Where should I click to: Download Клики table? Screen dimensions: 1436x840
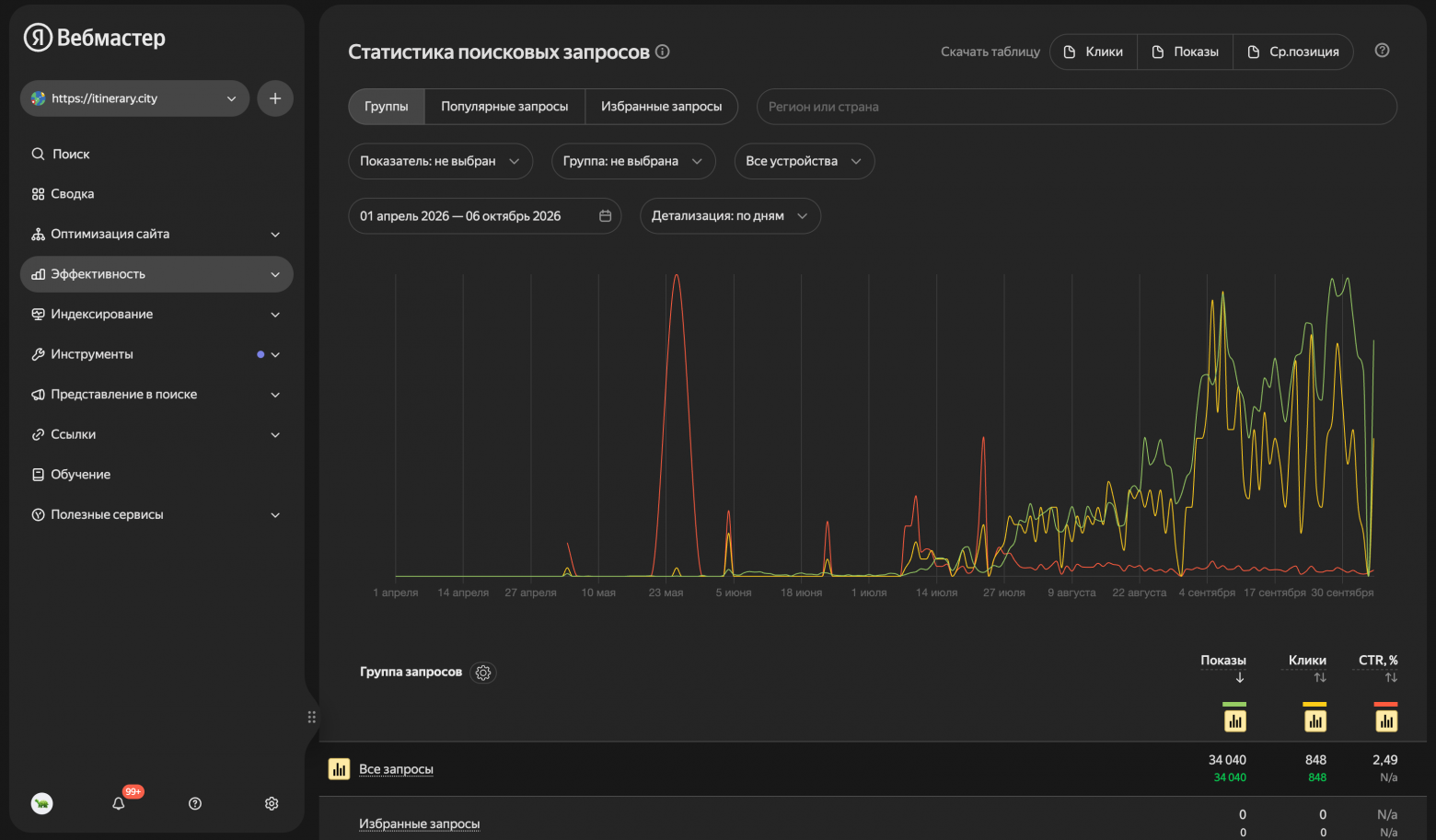pos(1094,52)
